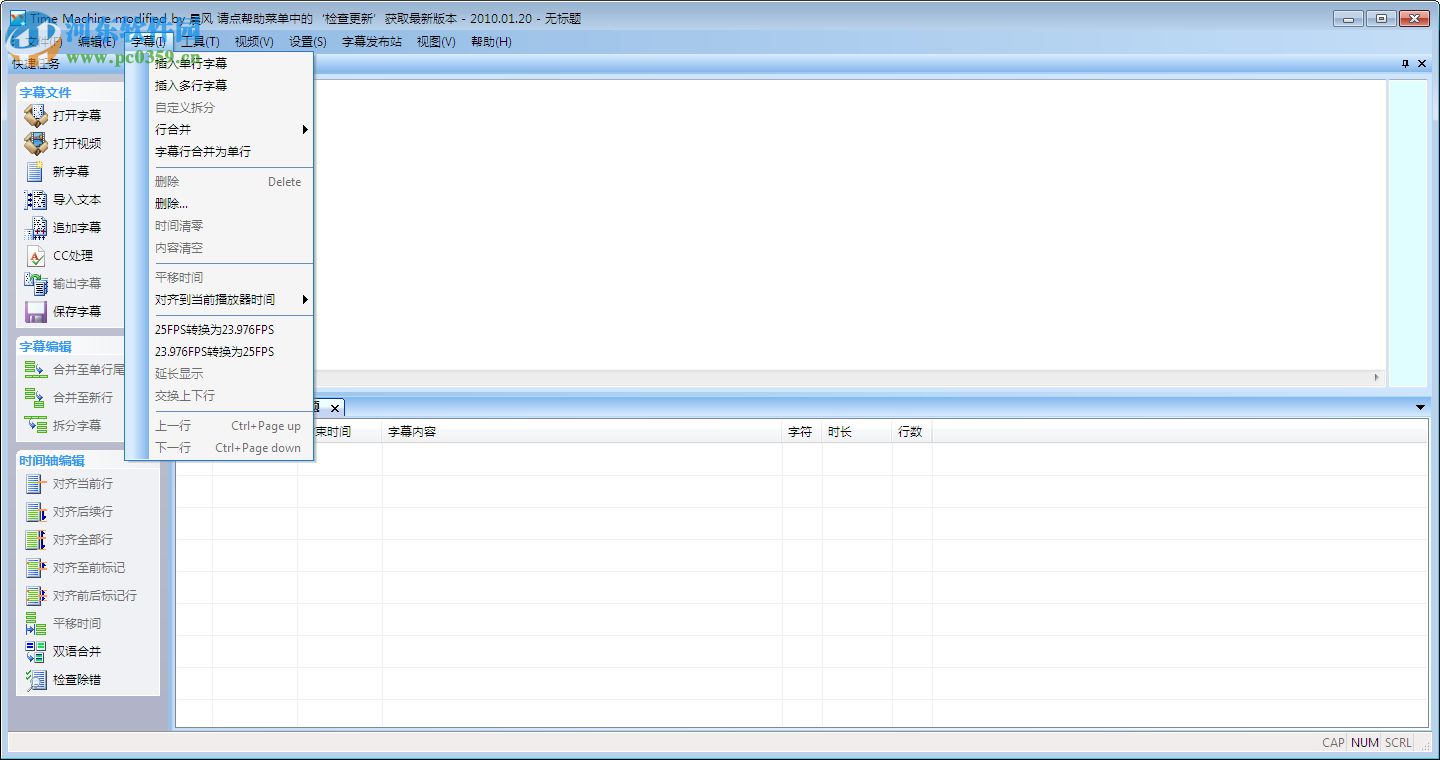Open the subtitle list panel dropdown arrow
The image size is (1440, 760).
1420,407
